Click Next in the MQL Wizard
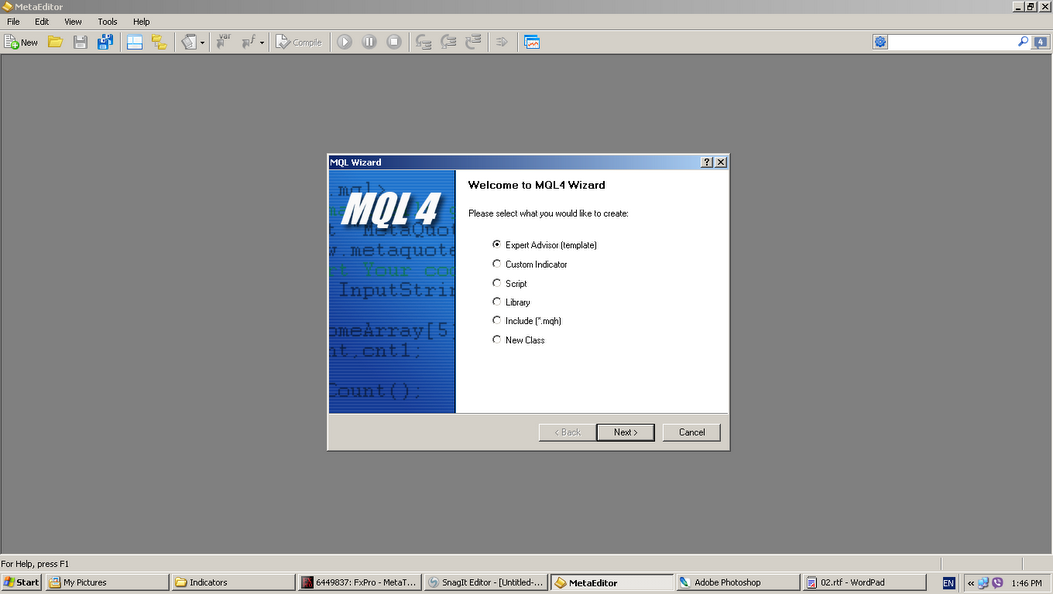This screenshot has width=1053, height=594. coord(625,432)
